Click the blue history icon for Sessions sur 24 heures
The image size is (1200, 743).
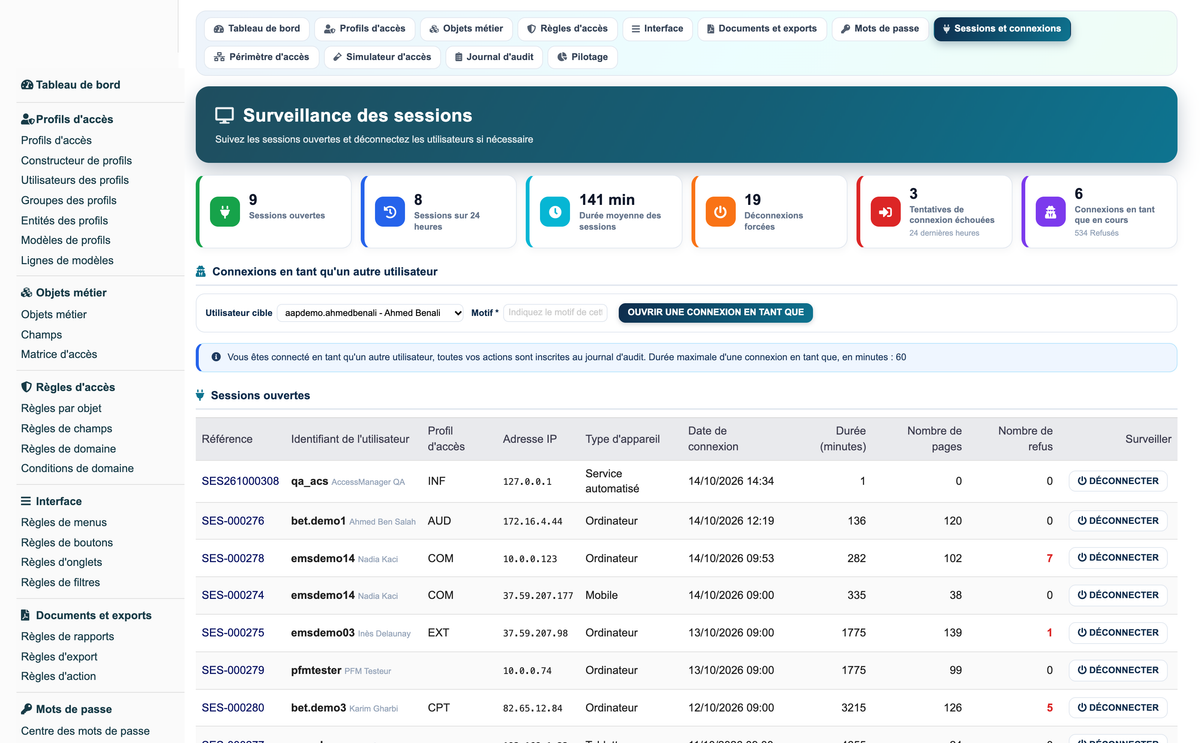point(390,212)
